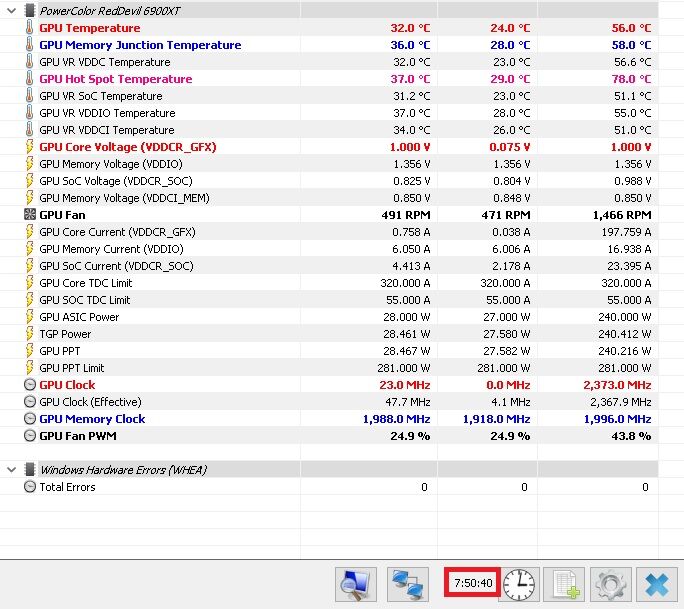Click the 1,466 RPM fan maximum value
The height and width of the screenshot is (609, 684).
[622, 215]
